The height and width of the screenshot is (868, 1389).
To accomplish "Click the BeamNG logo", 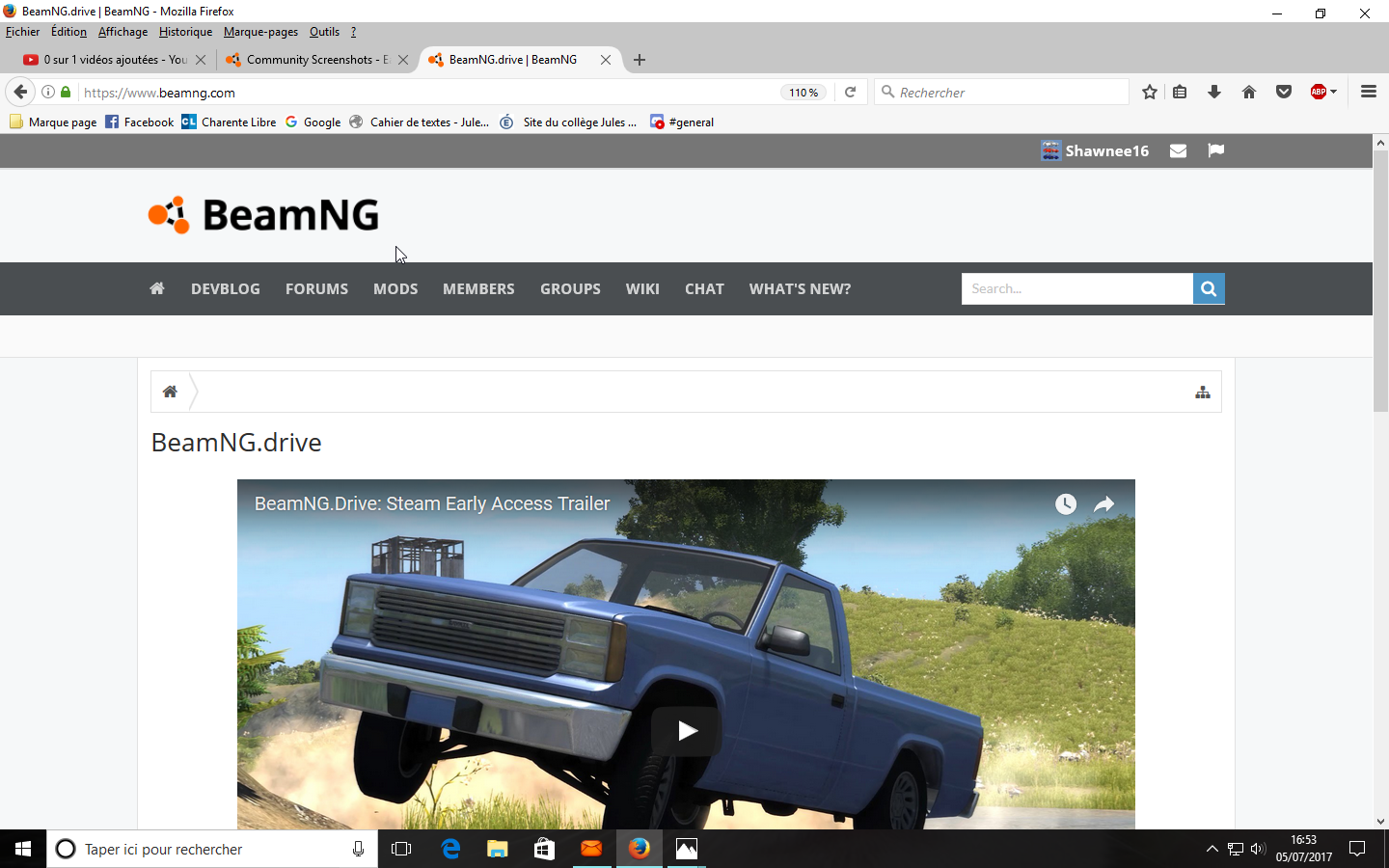I will [x=263, y=215].
